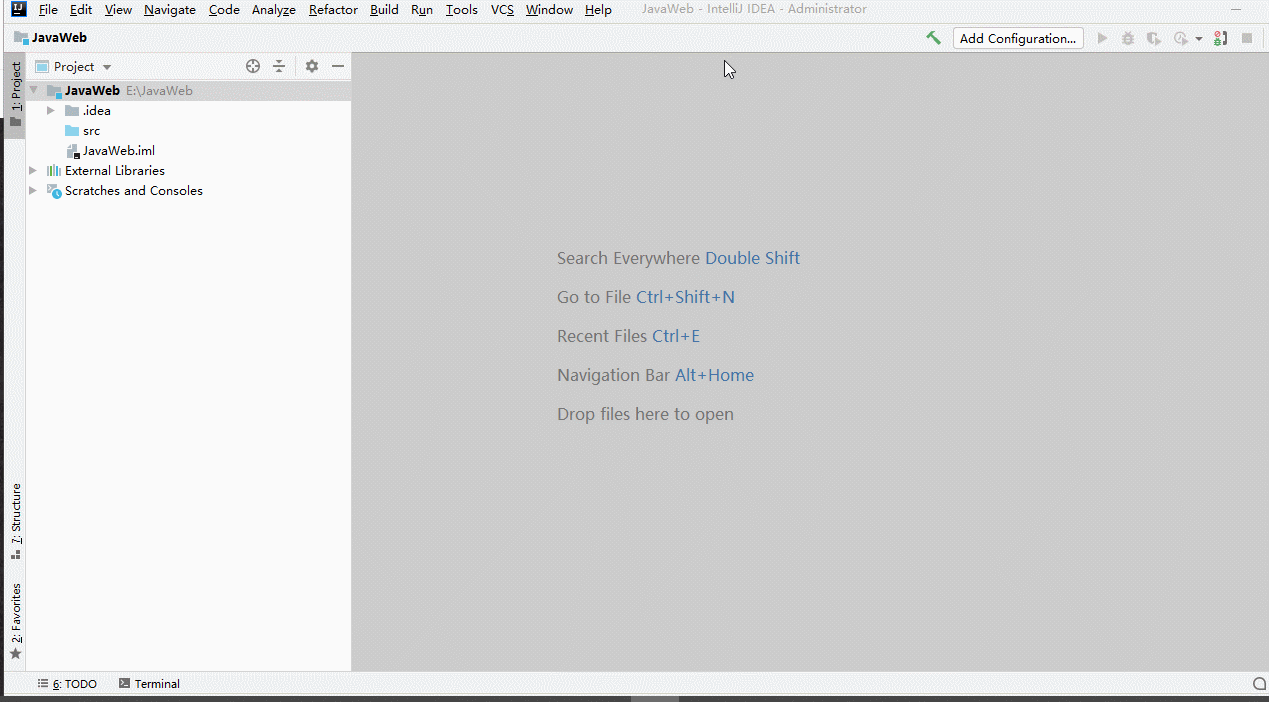Expand the .idea folder
This screenshot has height=702, width=1269.
click(51, 111)
